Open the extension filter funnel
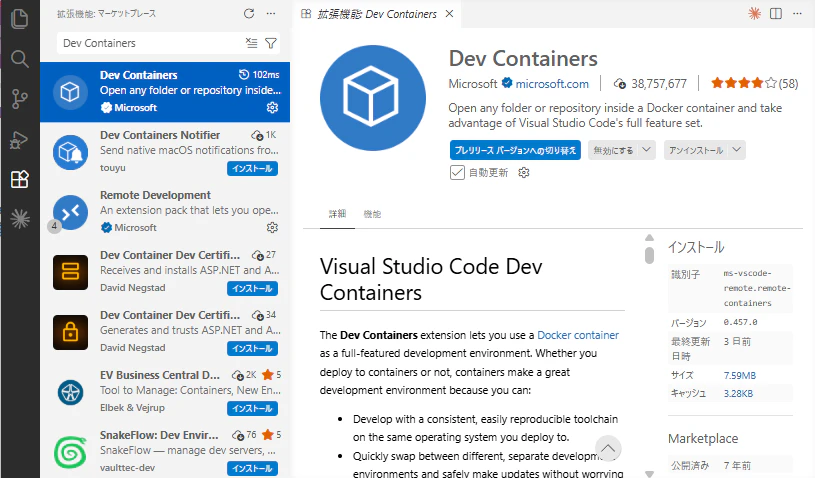Image resolution: width=815 pixels, height=478 pixels. pyautogui.click(x=271, y=43)
